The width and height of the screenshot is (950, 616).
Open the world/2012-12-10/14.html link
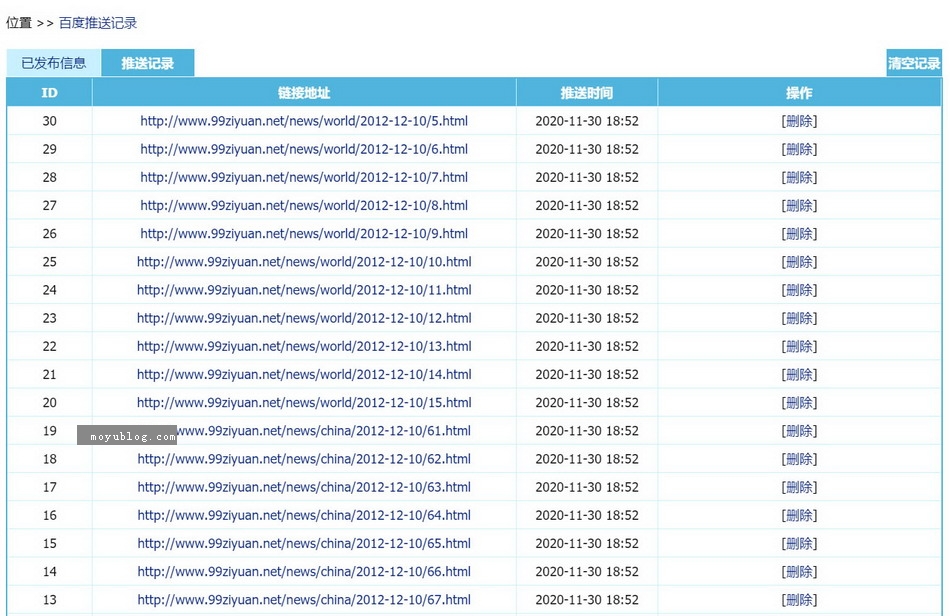point(304,375)
